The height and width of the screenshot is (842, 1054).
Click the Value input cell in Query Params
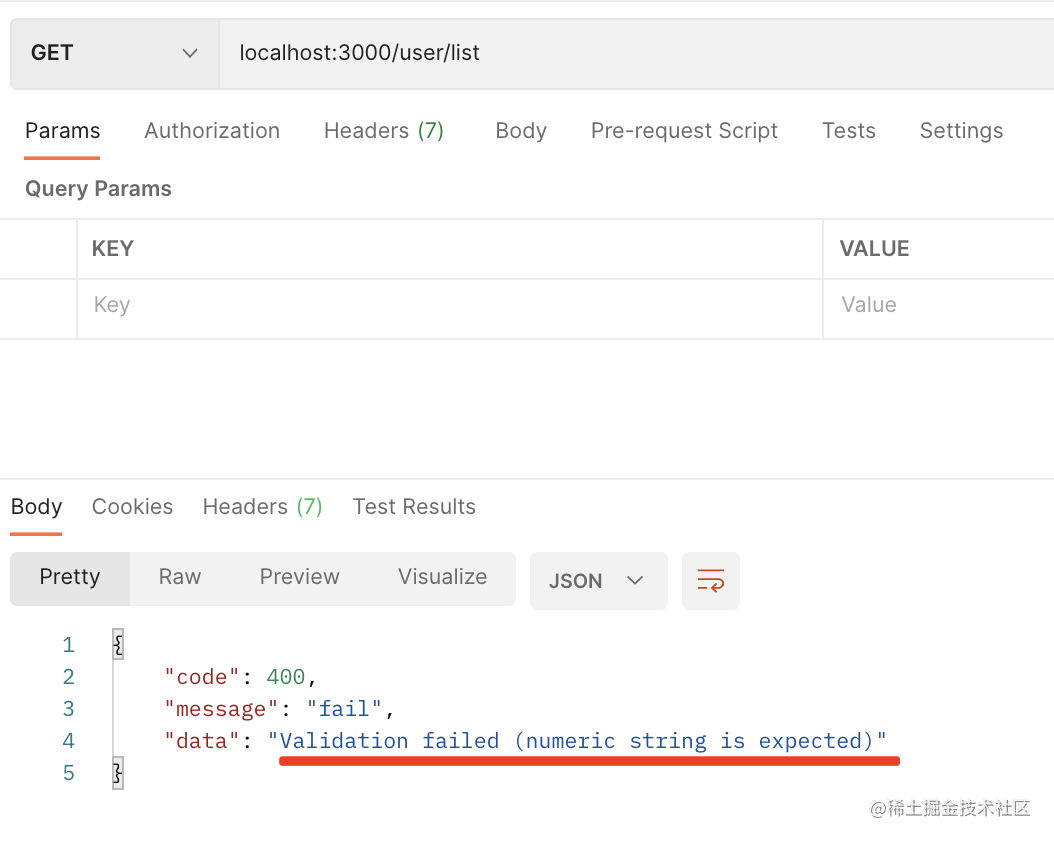tap(936, 305)
